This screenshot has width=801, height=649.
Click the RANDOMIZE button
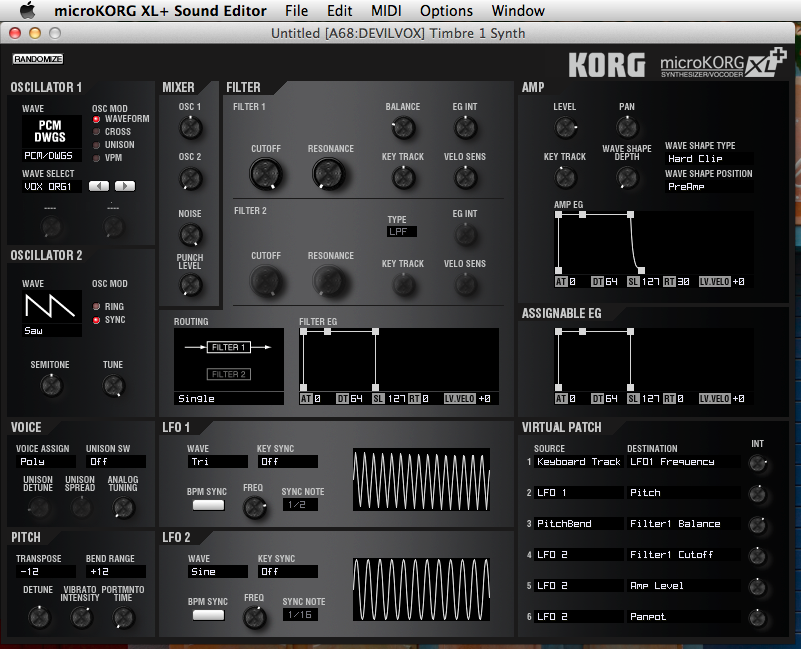coord(38,59)
